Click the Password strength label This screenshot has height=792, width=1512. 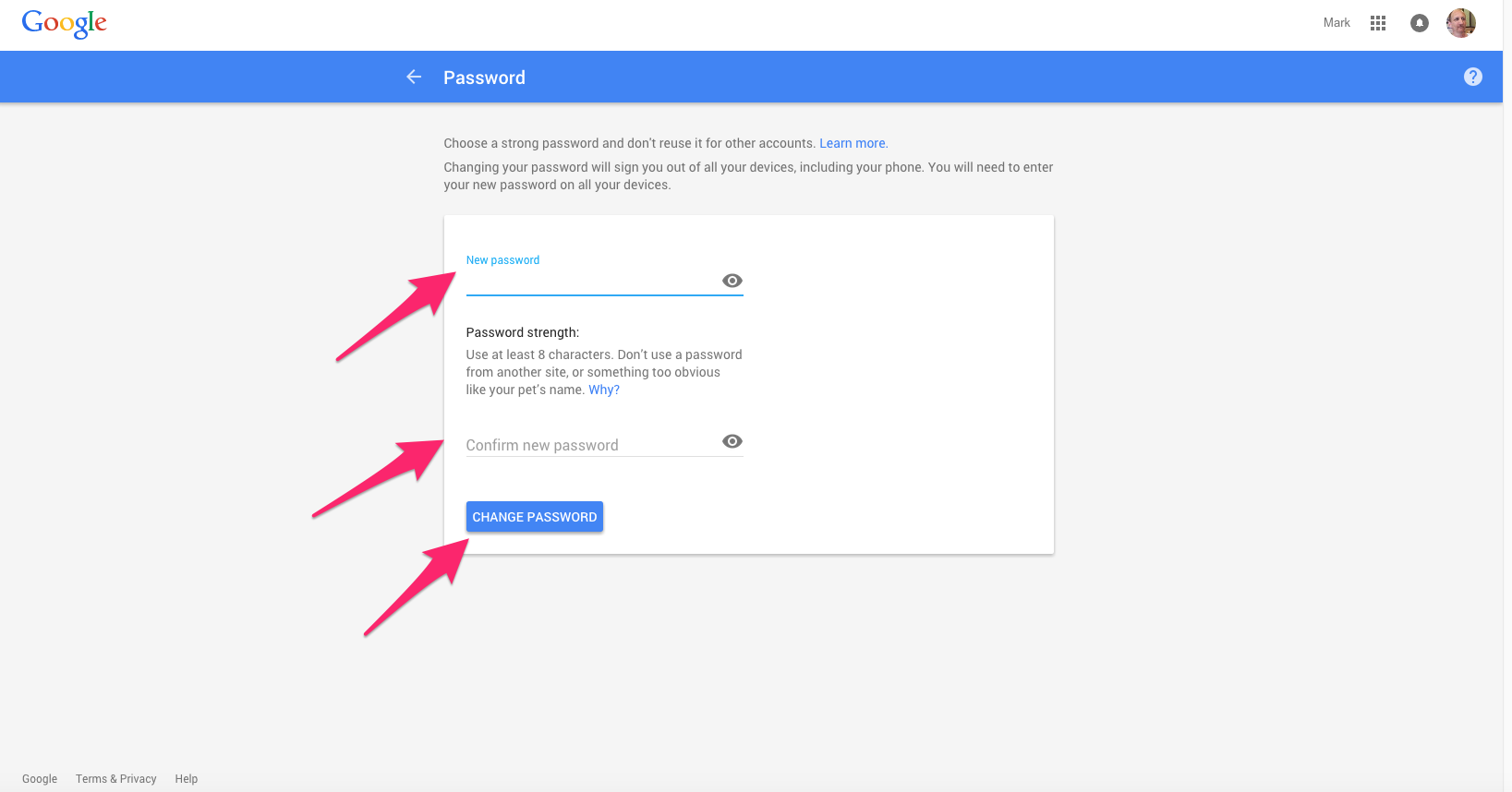point(522,332)
